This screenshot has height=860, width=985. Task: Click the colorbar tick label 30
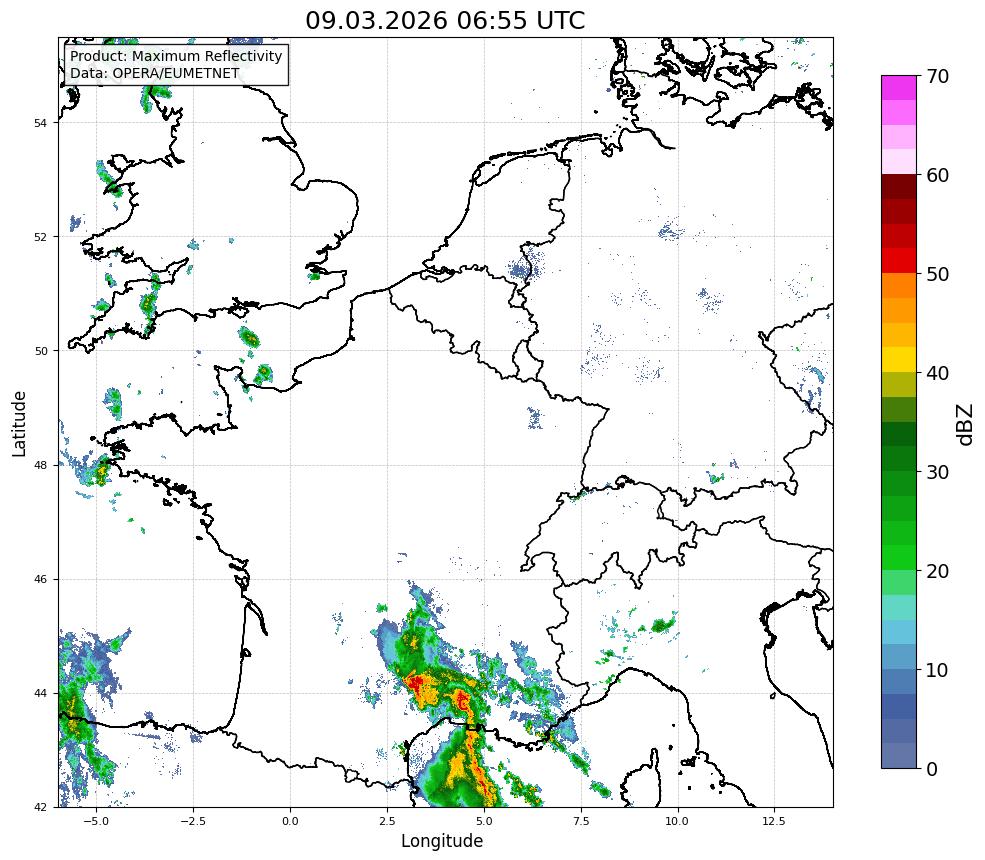[x=937, y=472]
